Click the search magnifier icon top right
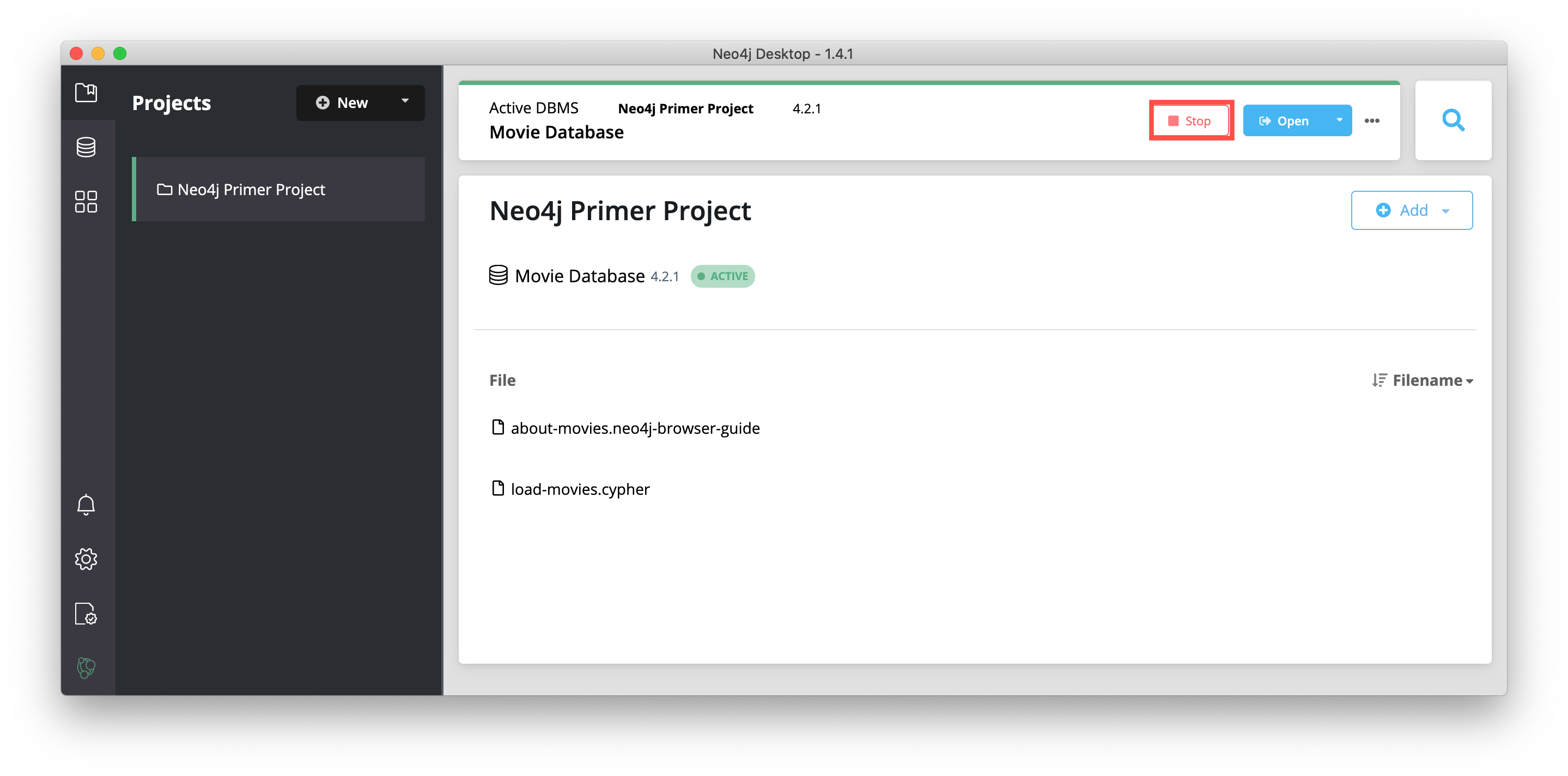This screenshot has height=776, width=1568. (1453, 120)
